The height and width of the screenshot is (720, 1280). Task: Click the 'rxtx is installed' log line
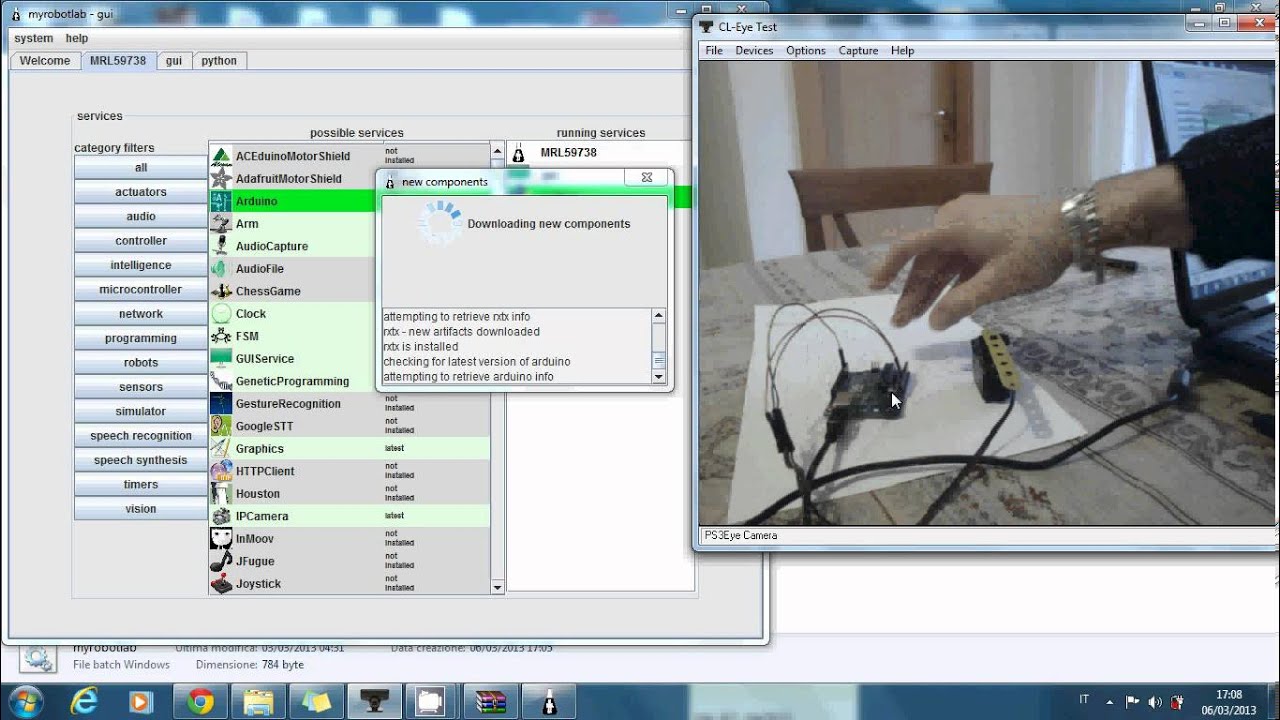[x=421, y=347]
